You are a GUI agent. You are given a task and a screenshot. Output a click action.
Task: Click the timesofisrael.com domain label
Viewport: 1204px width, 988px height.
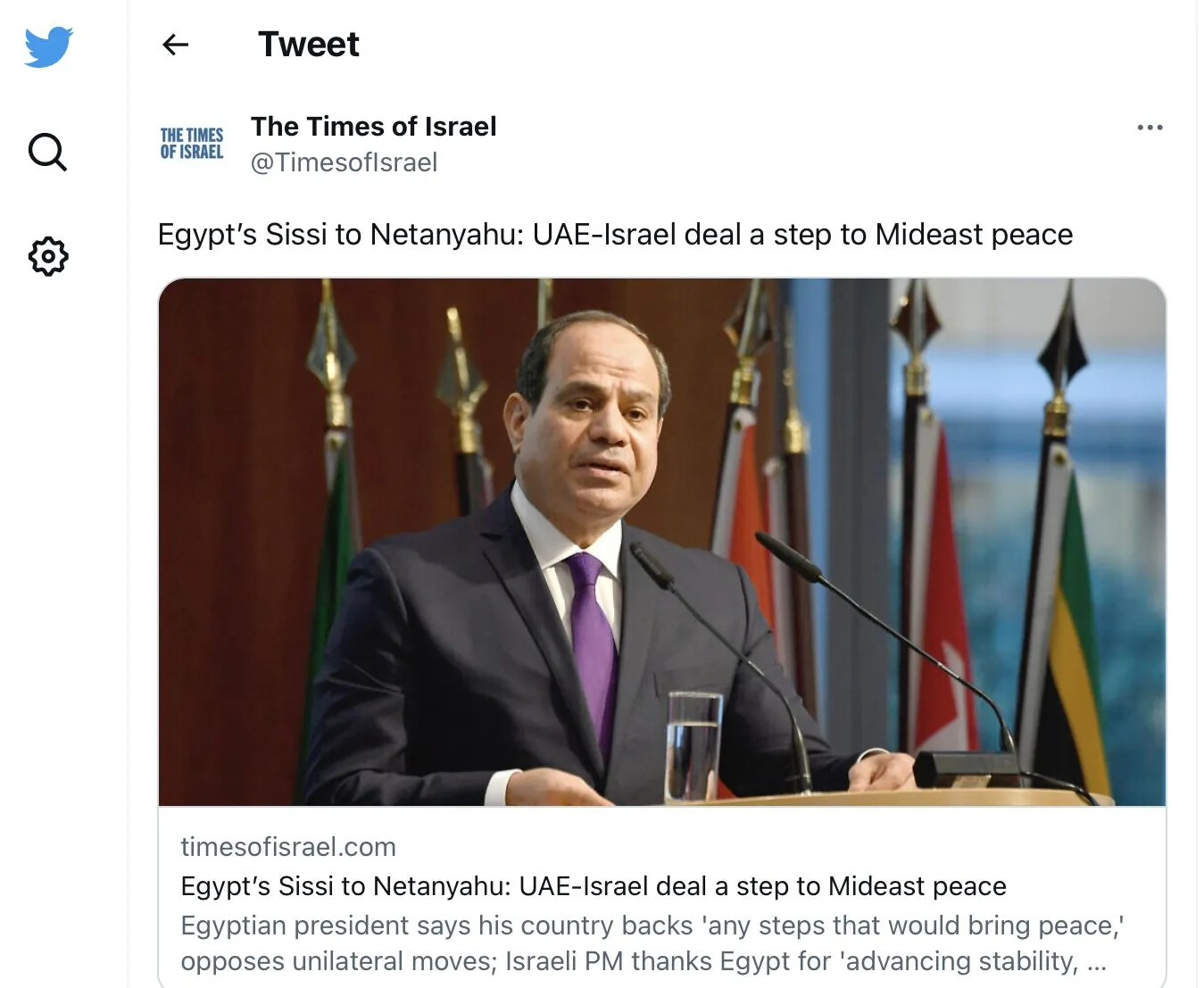coord(287,846)
